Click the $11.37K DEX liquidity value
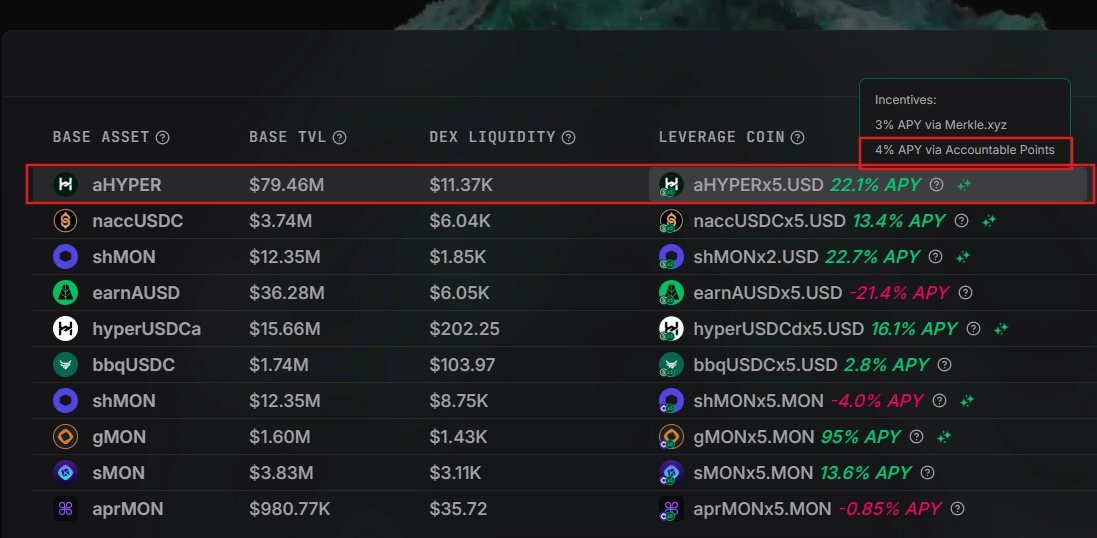Image resolution: width=1097 pixels, height=538 pixels. click(461, 185)
